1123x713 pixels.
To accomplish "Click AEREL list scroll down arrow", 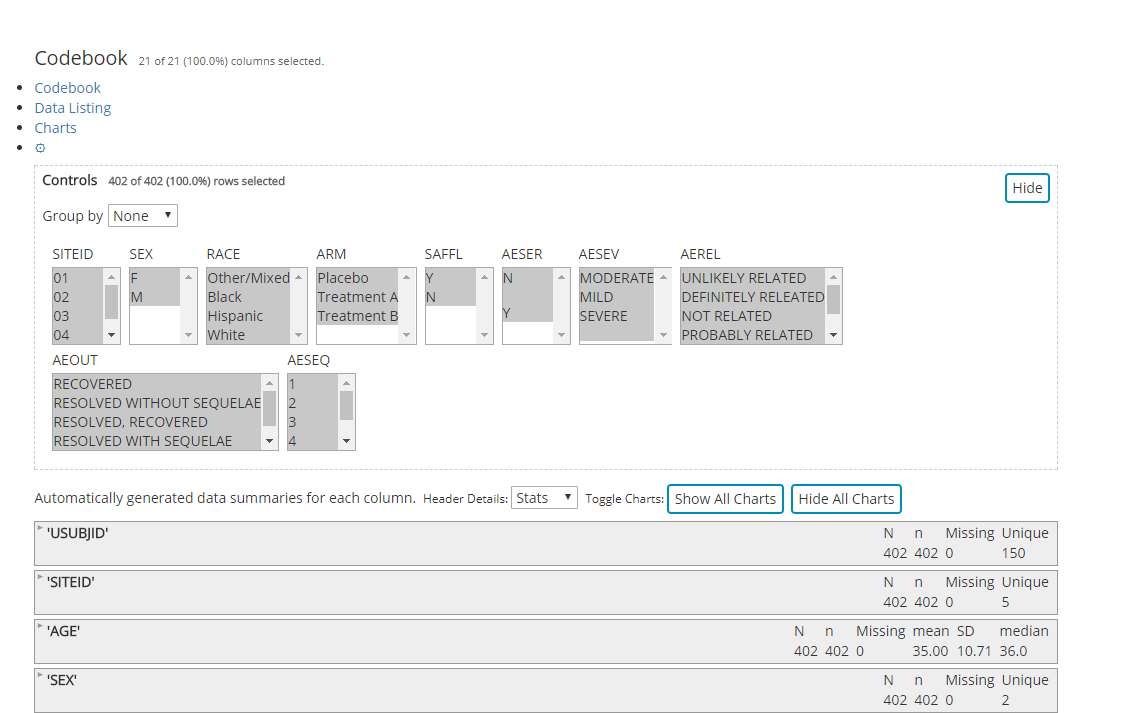I will (833, 335).
